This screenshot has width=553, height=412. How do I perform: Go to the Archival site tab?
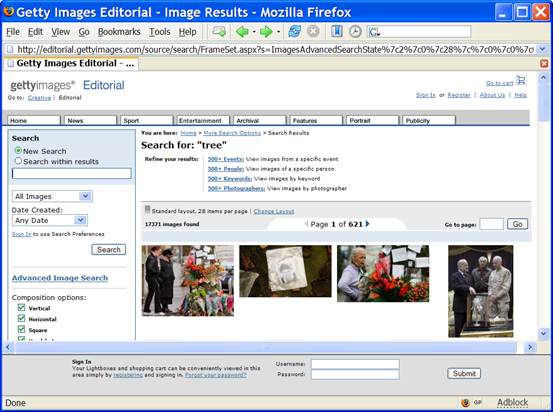[259, 120]
